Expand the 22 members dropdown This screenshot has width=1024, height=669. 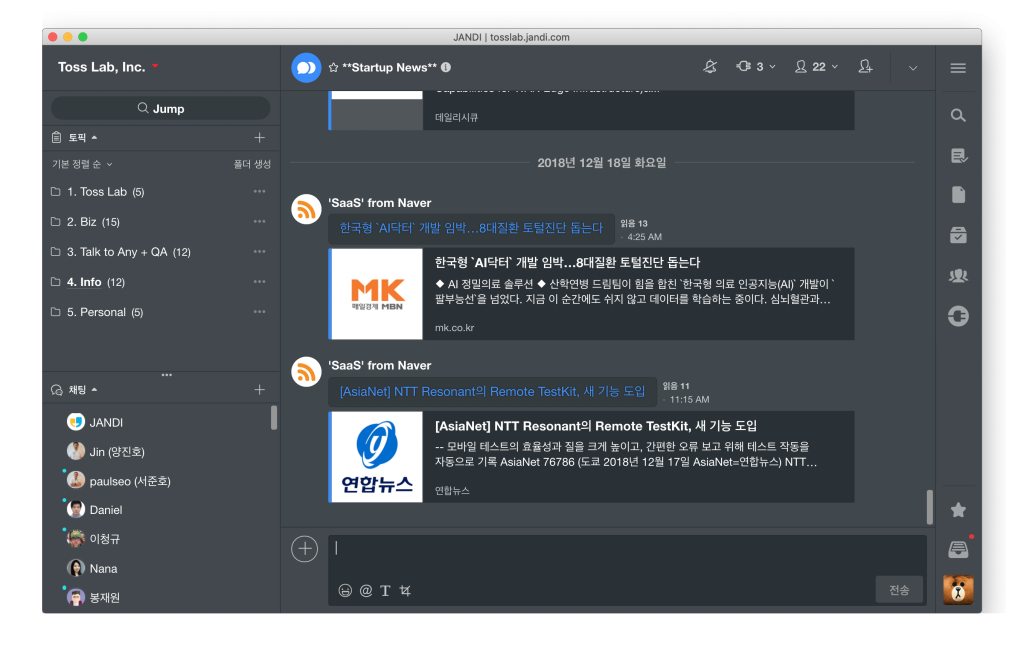[816, 67]
